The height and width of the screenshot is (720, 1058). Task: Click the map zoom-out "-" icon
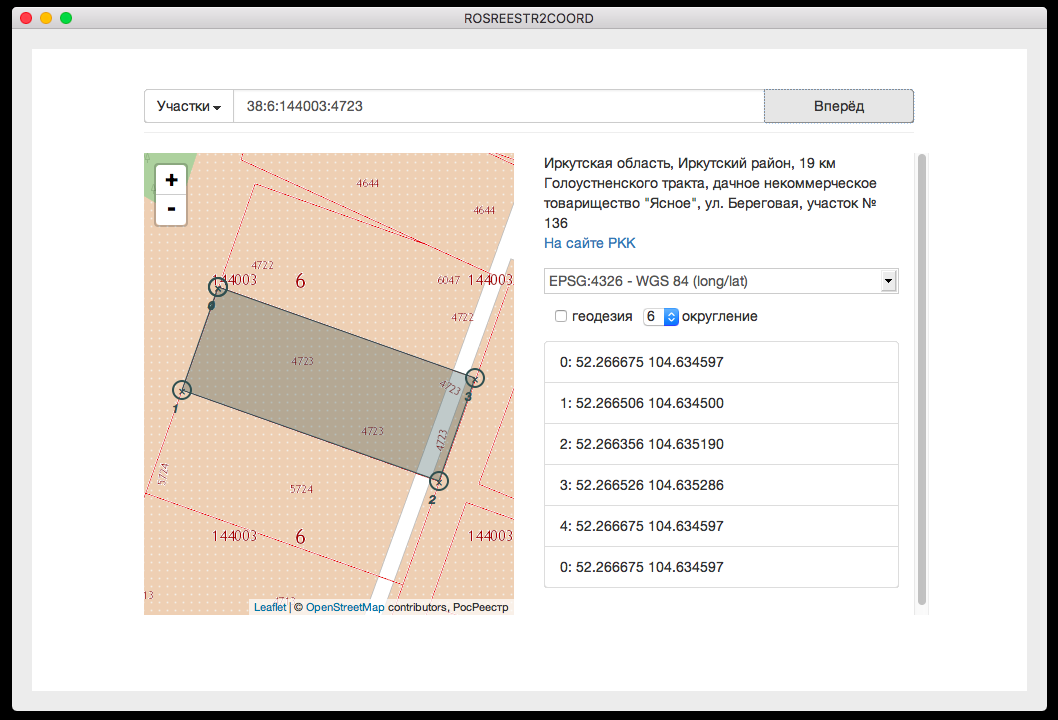(x=170, y=209)
